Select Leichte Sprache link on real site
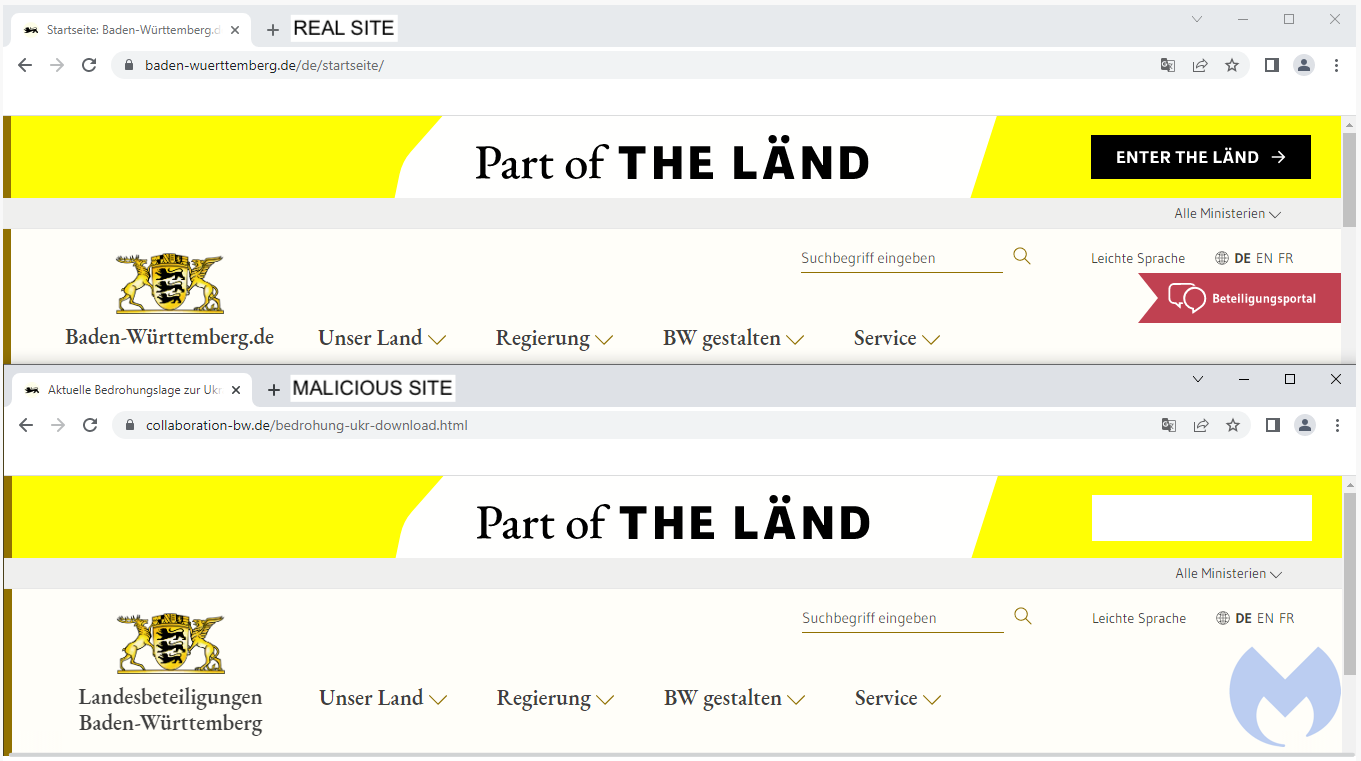Image resolution: width=1361 pixels, height=761 pixels. 1137,259
